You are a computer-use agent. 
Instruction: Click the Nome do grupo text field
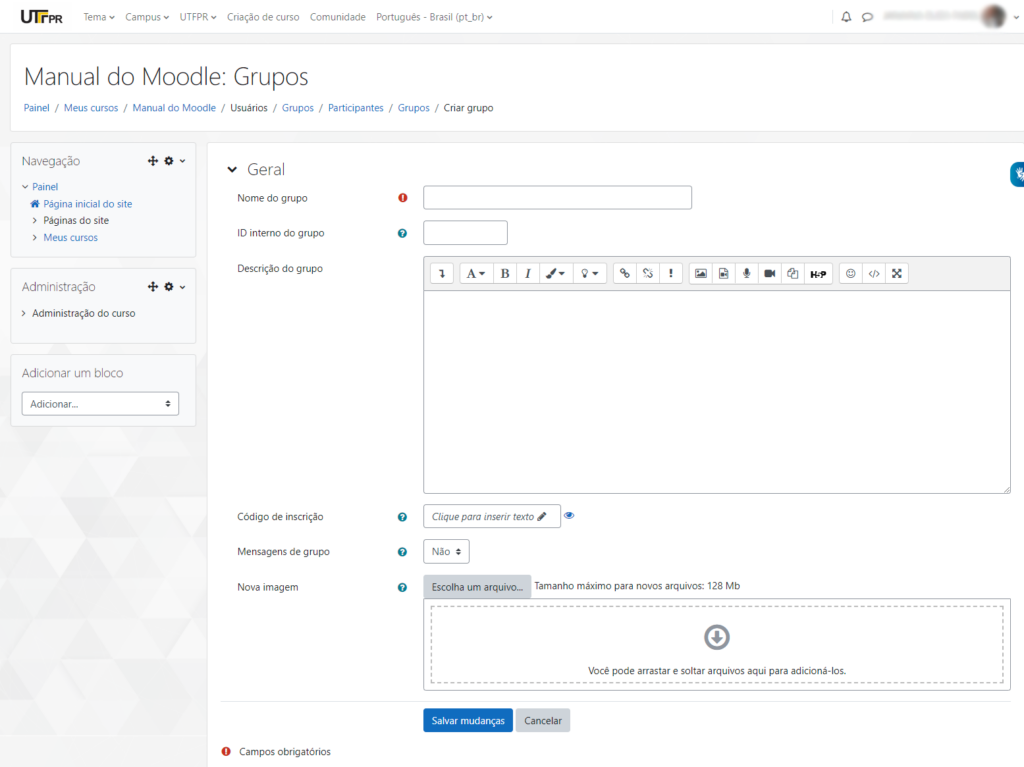pos(557,197)
